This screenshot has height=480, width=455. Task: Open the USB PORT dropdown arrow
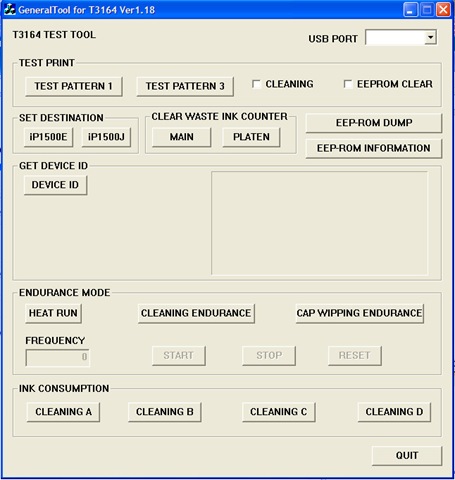pos(430,37)
